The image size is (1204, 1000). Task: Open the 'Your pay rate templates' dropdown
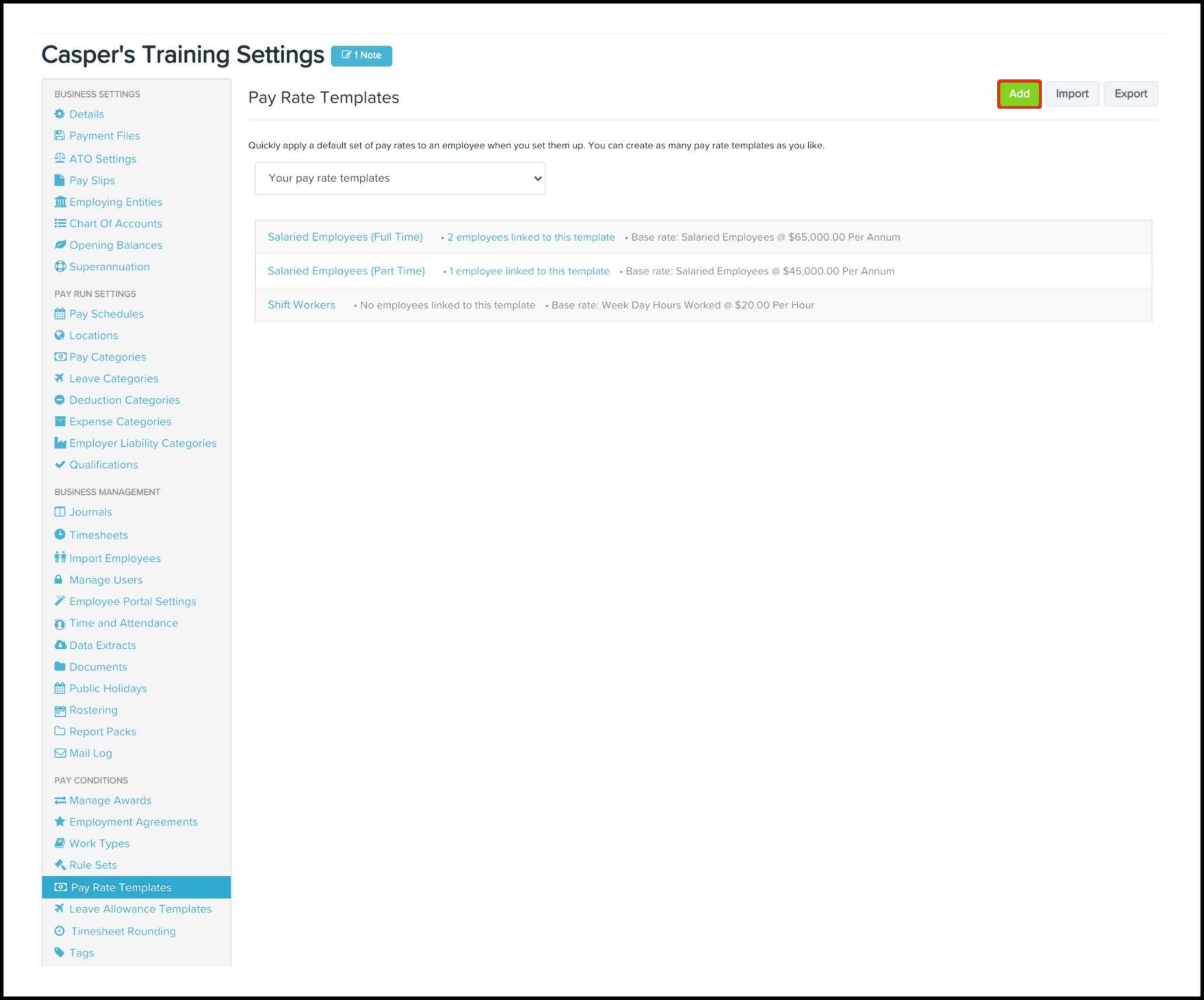click(x=400, y=178)
